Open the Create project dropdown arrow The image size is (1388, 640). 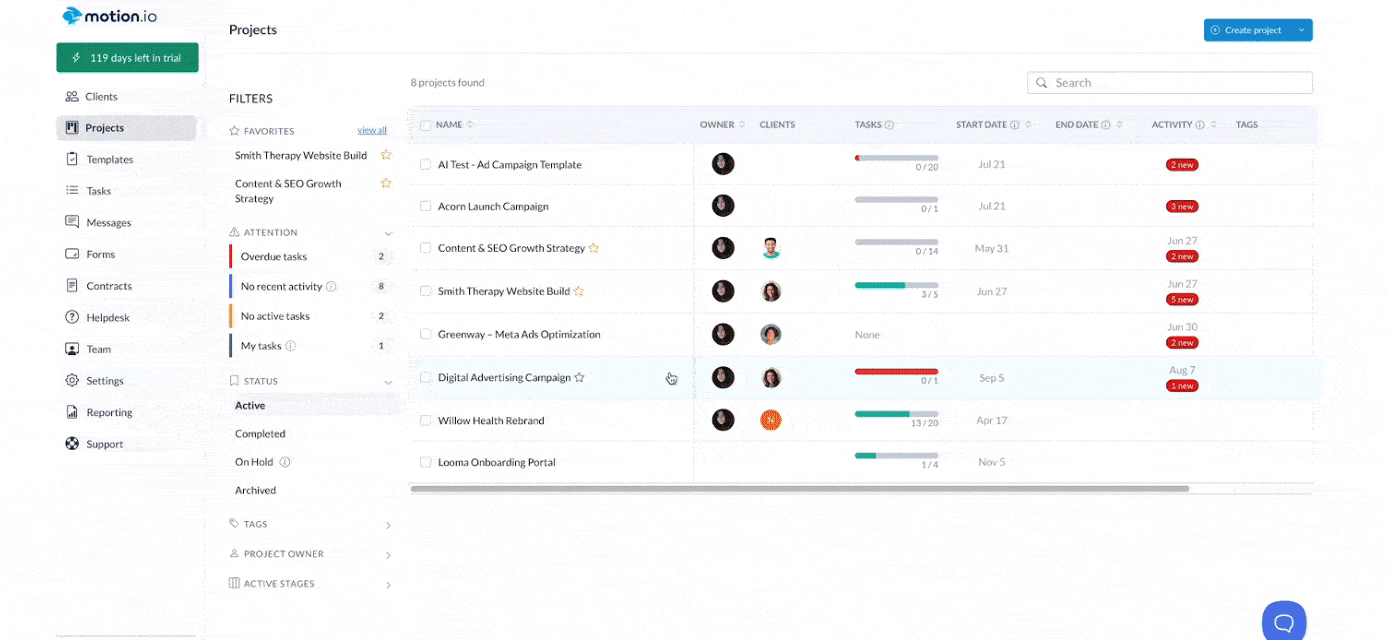(x=1302, y=30)
